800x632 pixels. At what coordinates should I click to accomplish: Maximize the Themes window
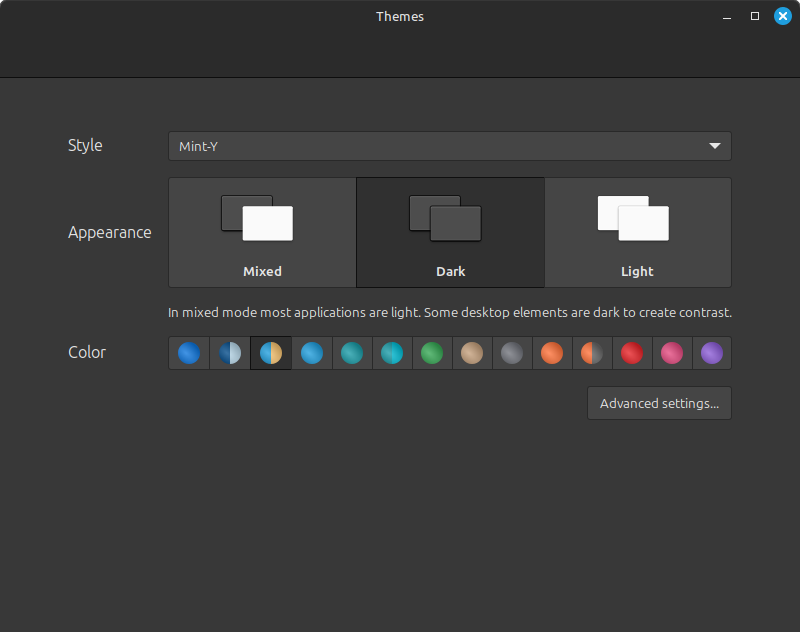point(755,16)
